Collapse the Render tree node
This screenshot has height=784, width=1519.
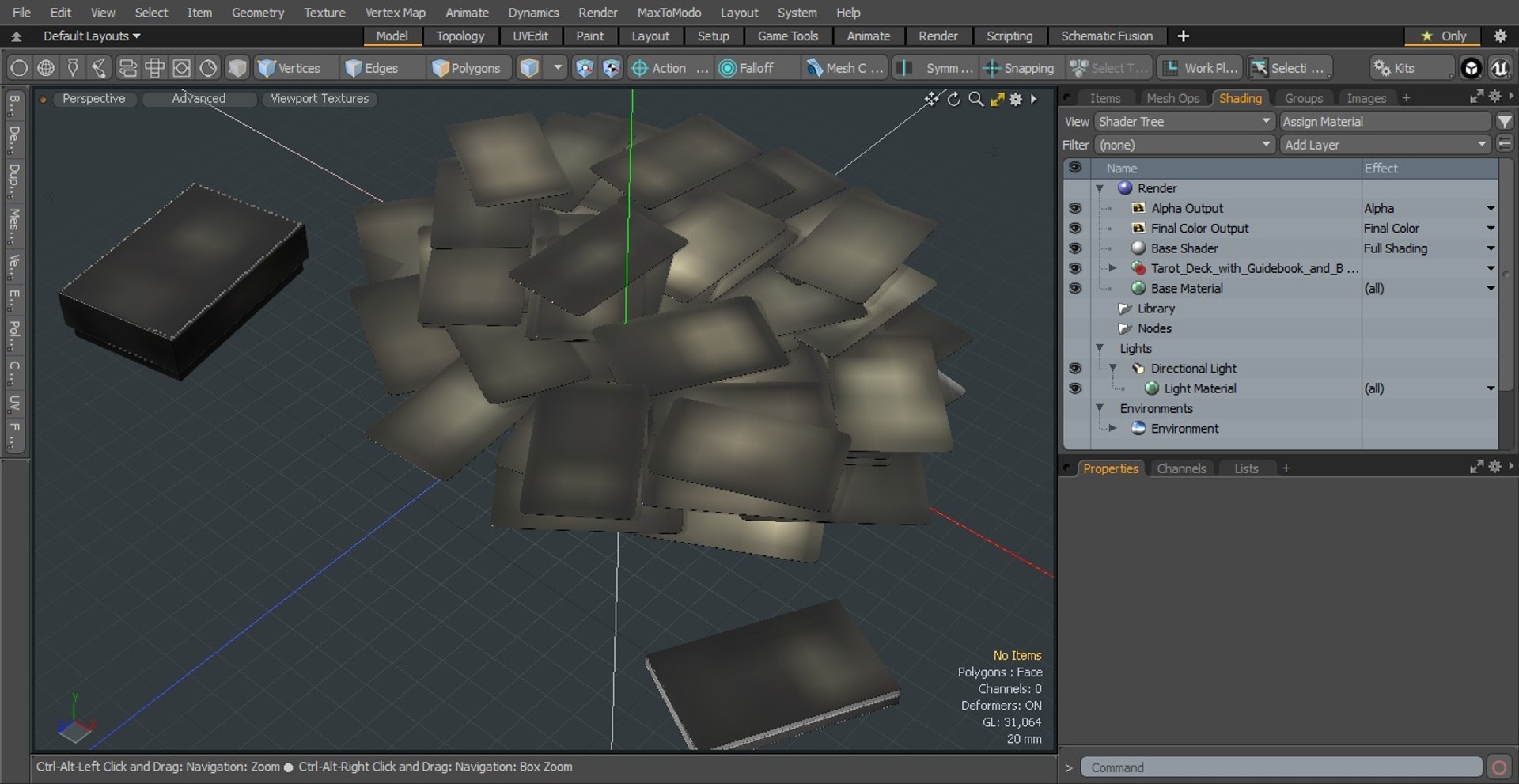(x=1100, y=188)
